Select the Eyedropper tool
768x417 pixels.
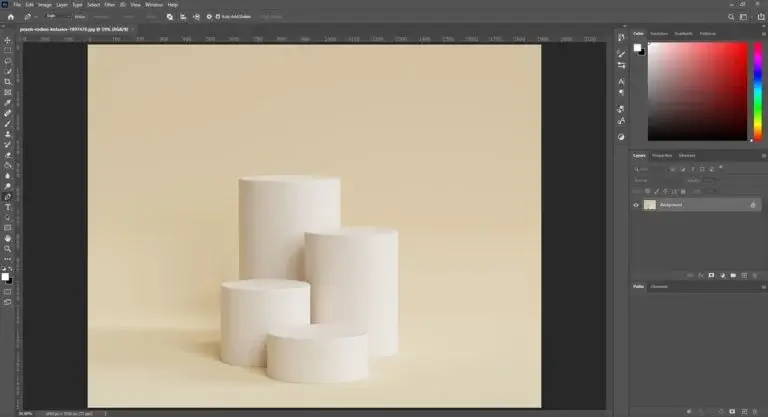tap(8, 103)
